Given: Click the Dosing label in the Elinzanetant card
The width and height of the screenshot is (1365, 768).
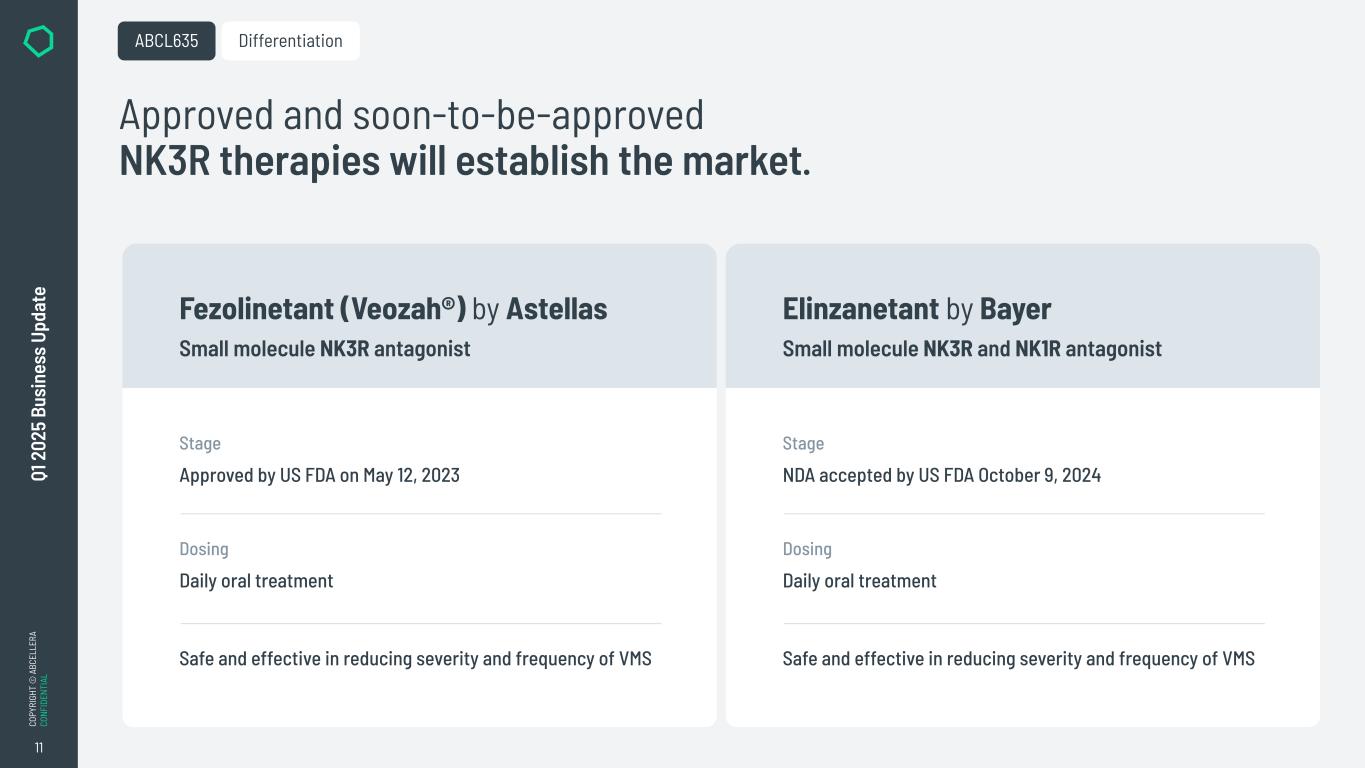Looking at the screenshot, I should click(x=807, y=549).
